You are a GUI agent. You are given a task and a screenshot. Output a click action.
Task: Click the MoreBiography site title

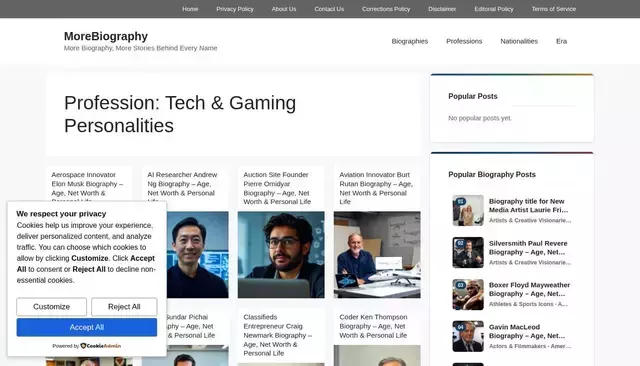(106, 36)
